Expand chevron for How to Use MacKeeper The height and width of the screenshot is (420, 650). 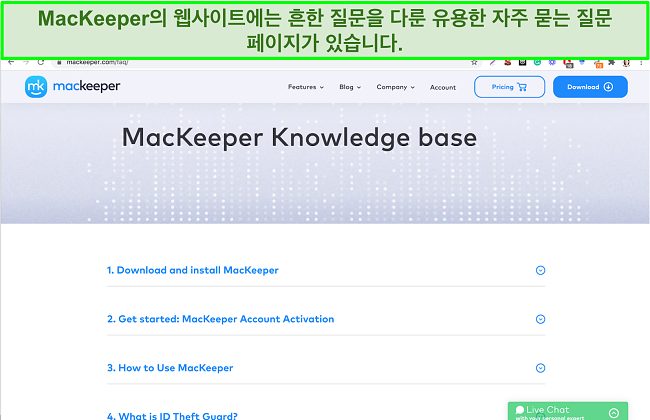tap(540, 368)
